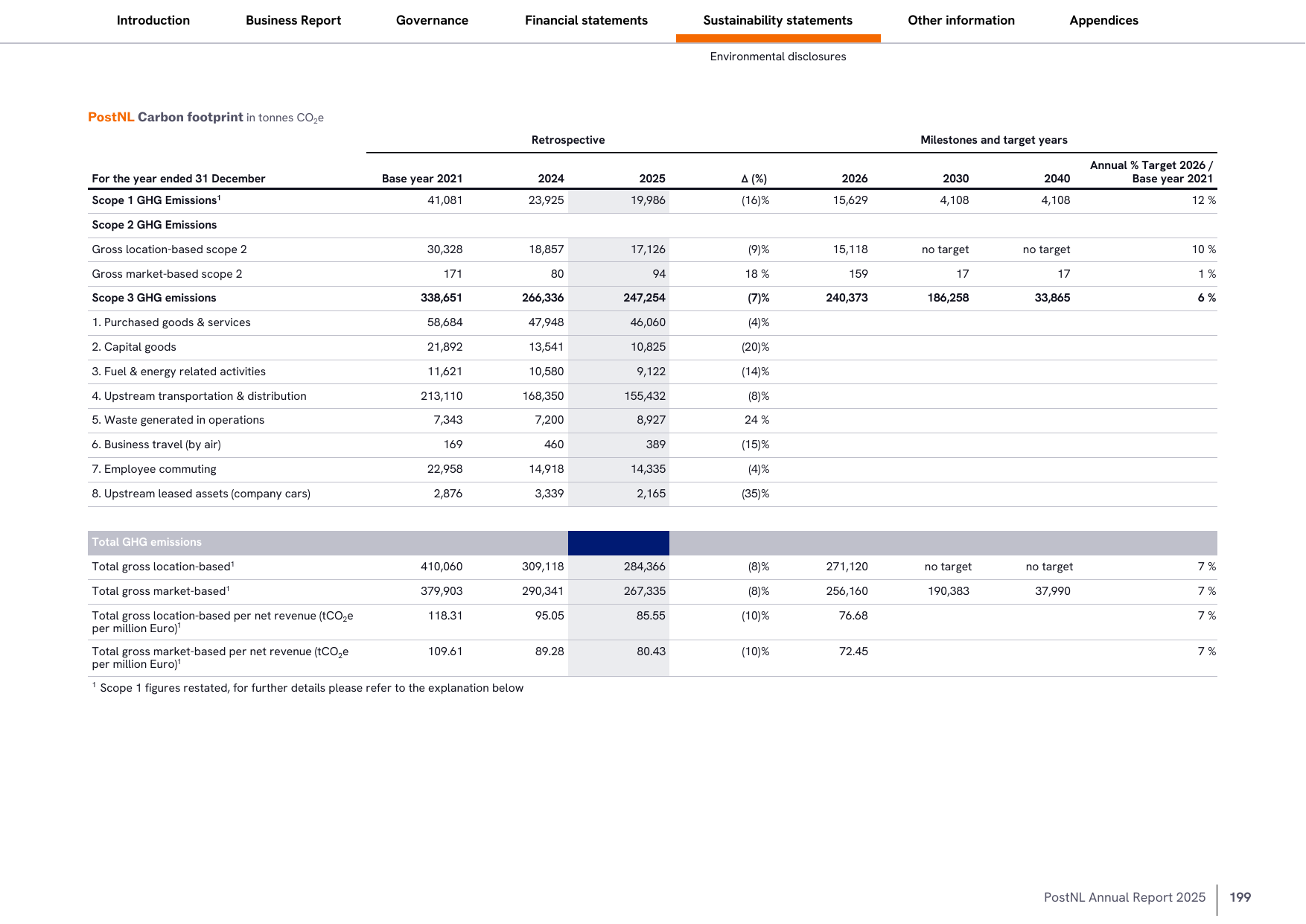Go to Financial statements tab

(x=586, y=20)
